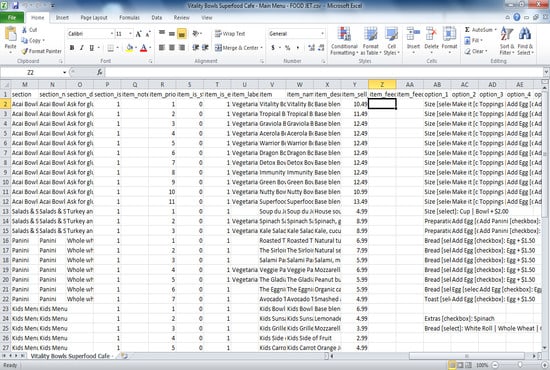Apply percent style

(x=288, y=48)
